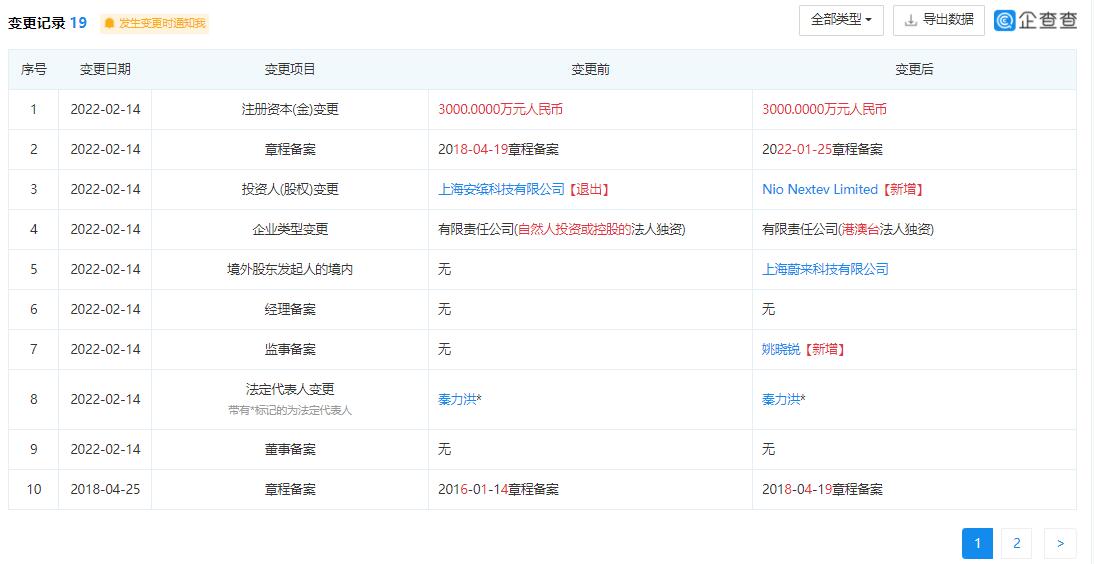Click the current page 1 button
Viewport: 1094px width, 564px height.
click(x=977, y=543)
